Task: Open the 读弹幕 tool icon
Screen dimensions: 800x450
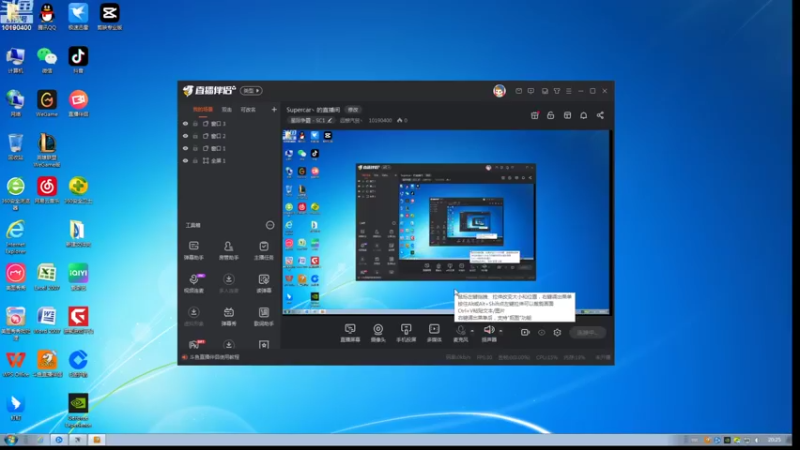Action: [264, 283]
